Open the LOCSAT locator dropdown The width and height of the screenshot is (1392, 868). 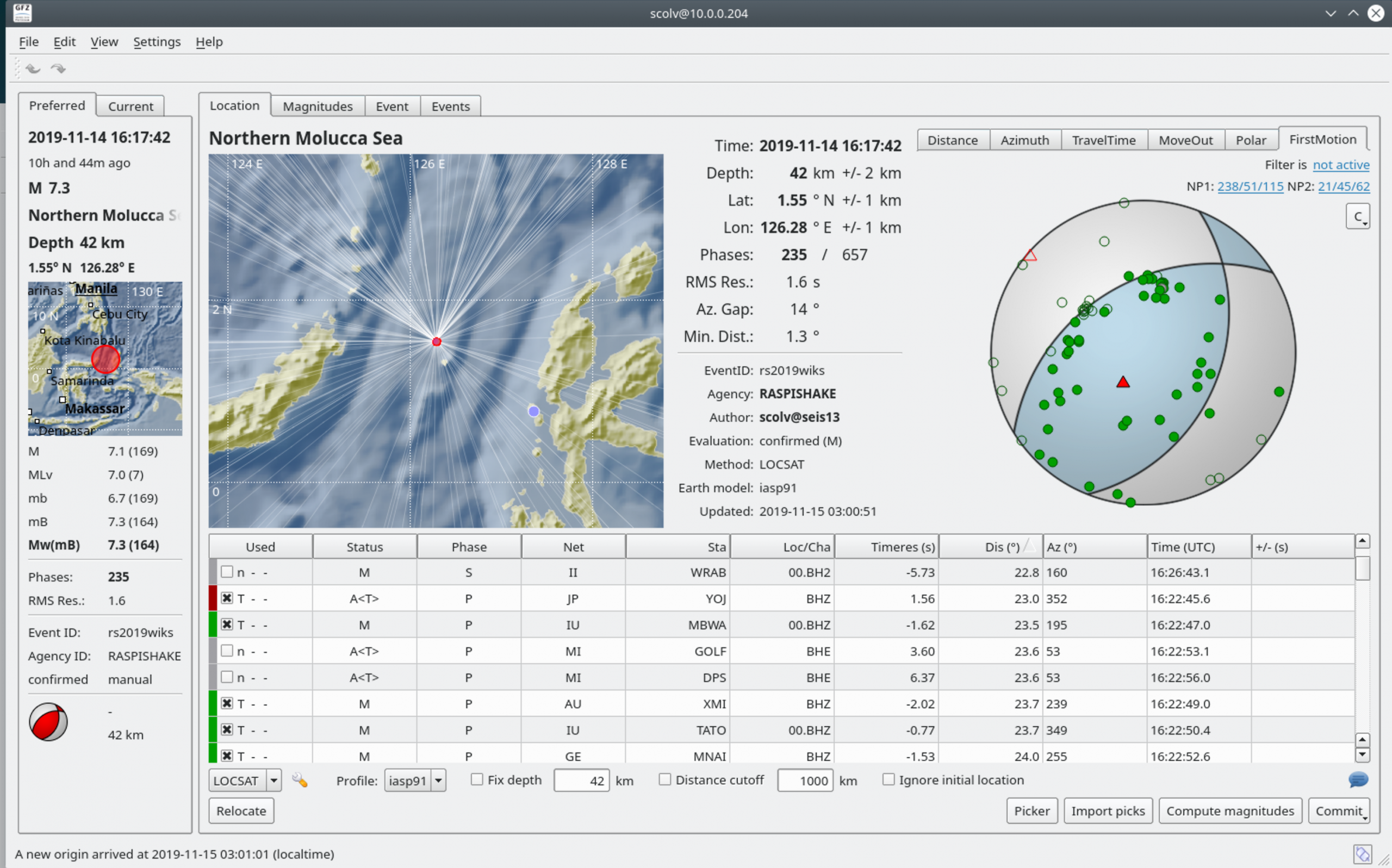coord(245,780)
